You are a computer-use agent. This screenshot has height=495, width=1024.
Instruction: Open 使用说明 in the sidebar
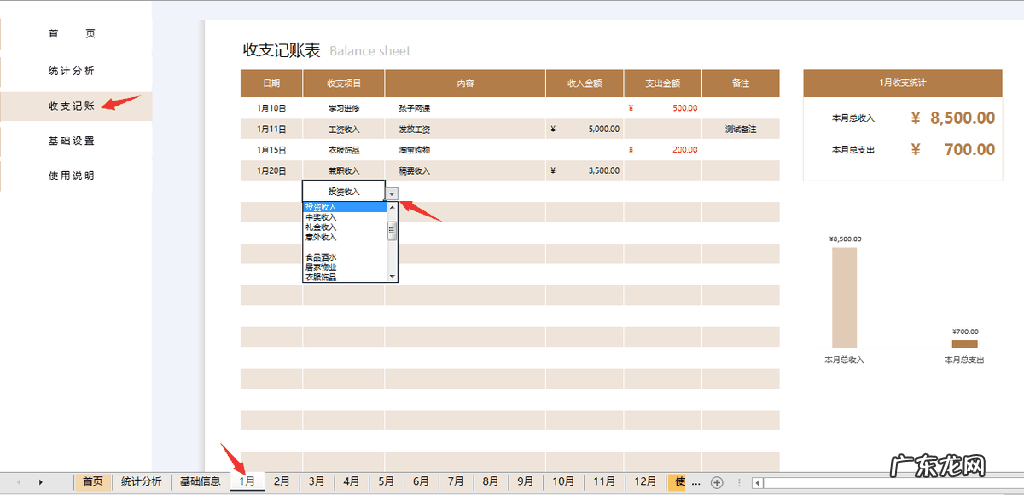(72, 176)
